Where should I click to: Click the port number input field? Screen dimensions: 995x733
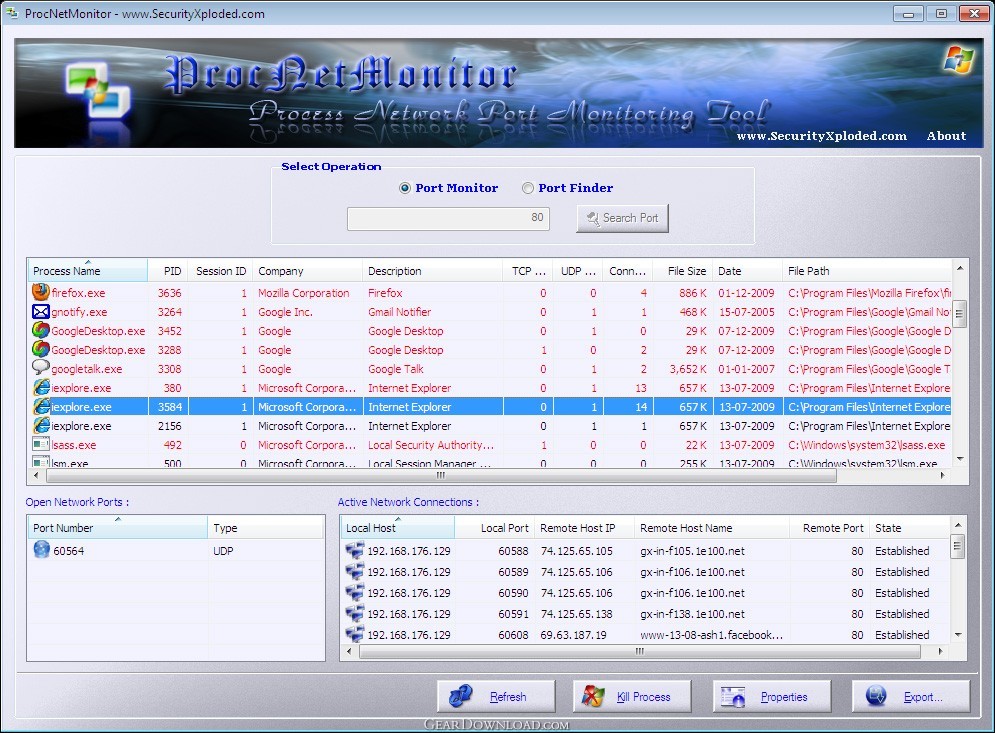pyautogui.click(x=448, y=218)
